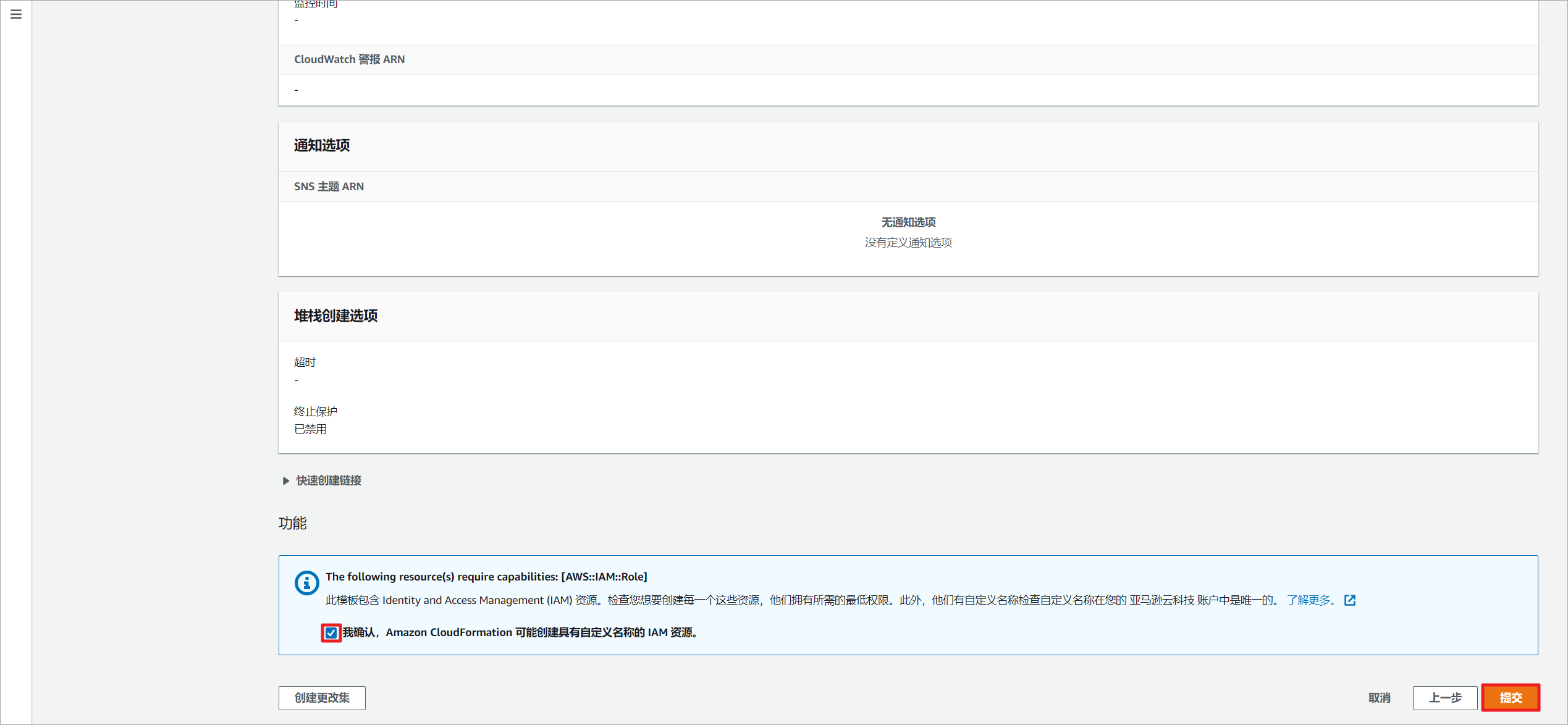Click the CloudWatch 警报 ARN header

pos(349,59)
